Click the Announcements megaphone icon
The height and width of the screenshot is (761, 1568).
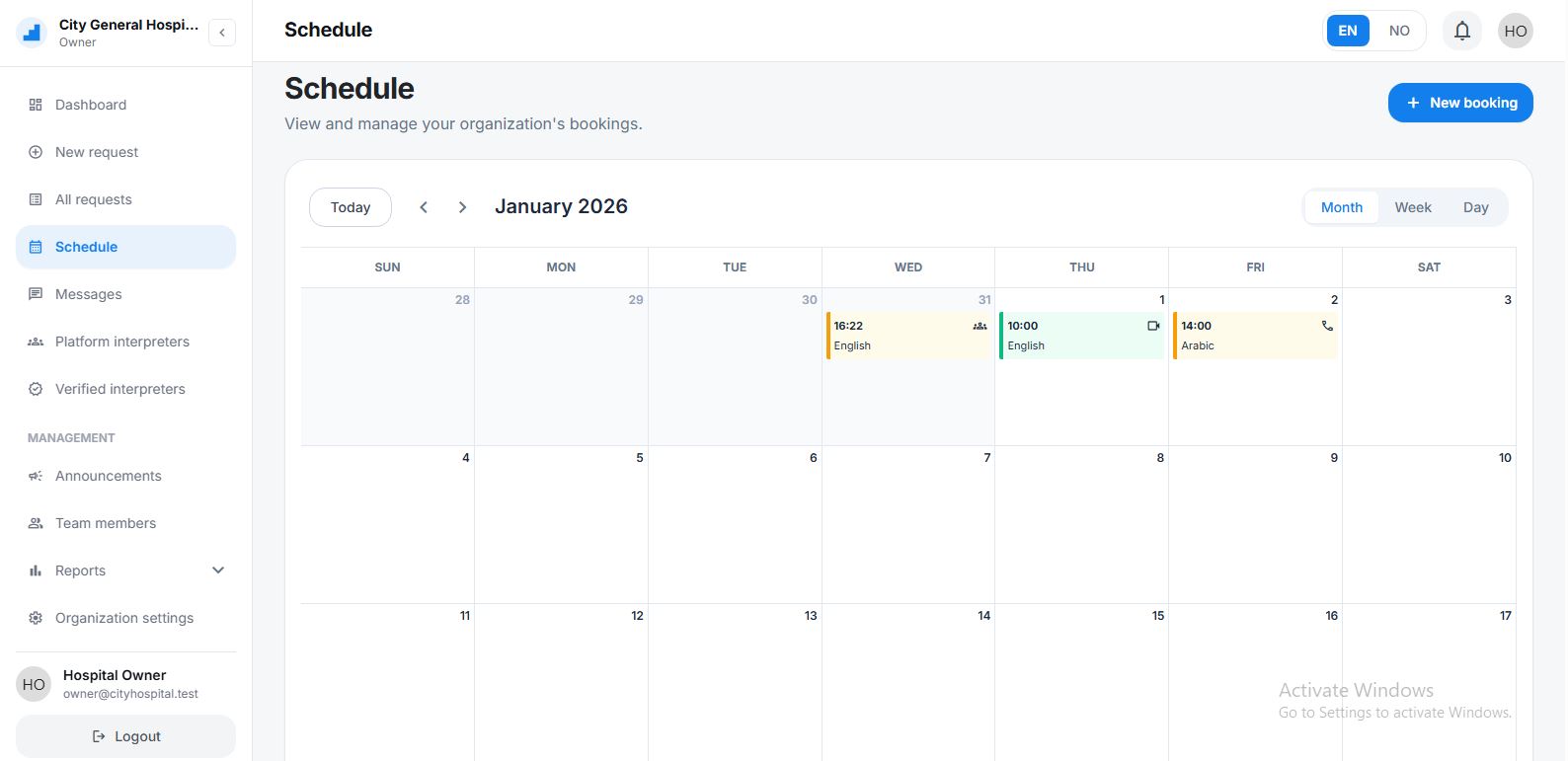click(x=36, y=476)
